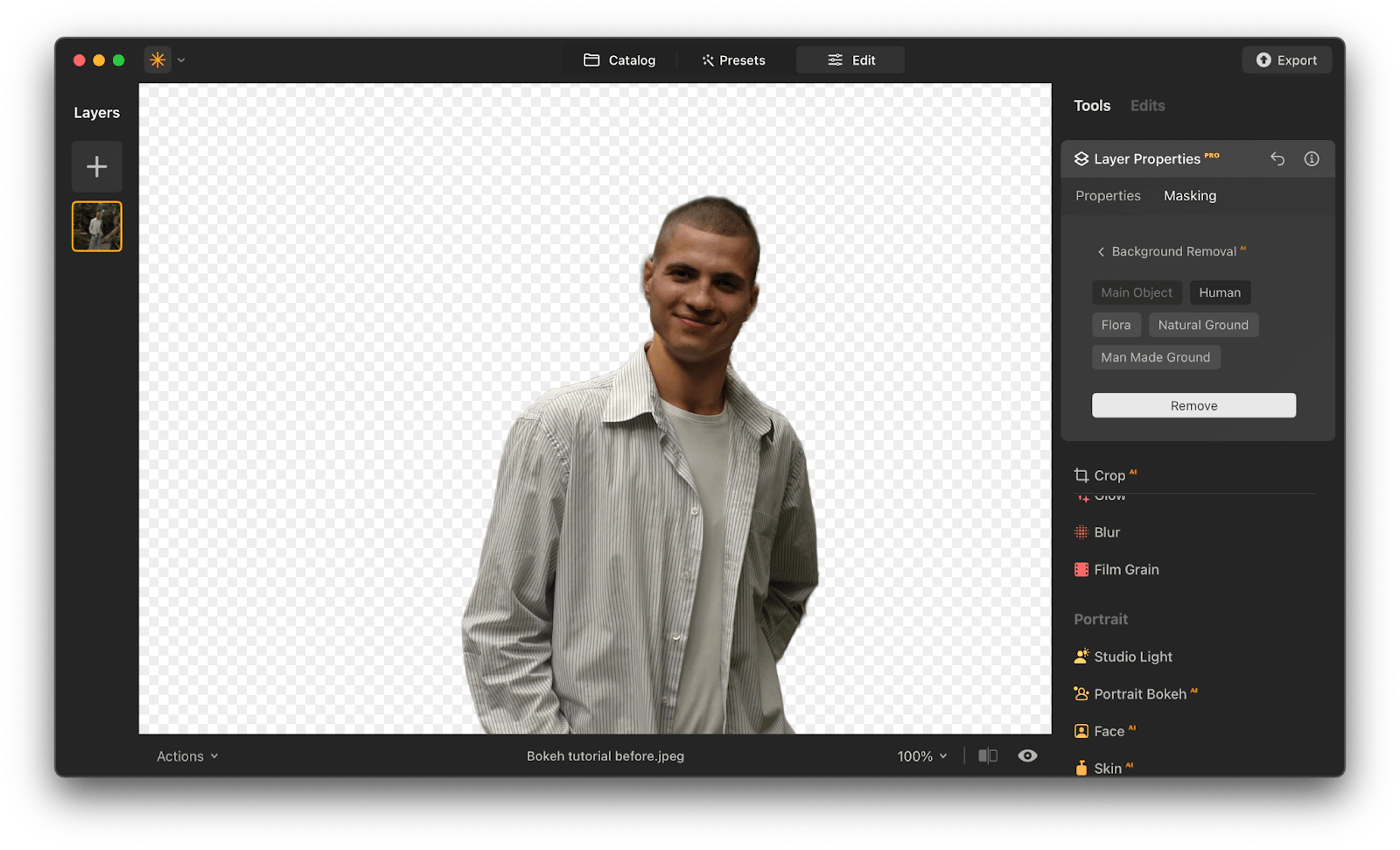Open the 100% zoom level dropdown
Viewport: 1400px width, 850px height.
920,755
